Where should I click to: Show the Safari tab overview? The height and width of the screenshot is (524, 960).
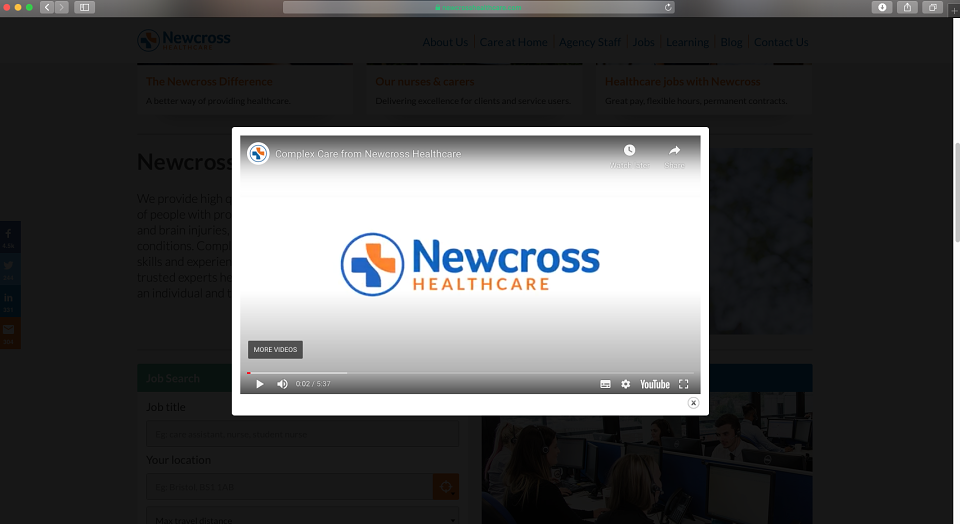932,7
